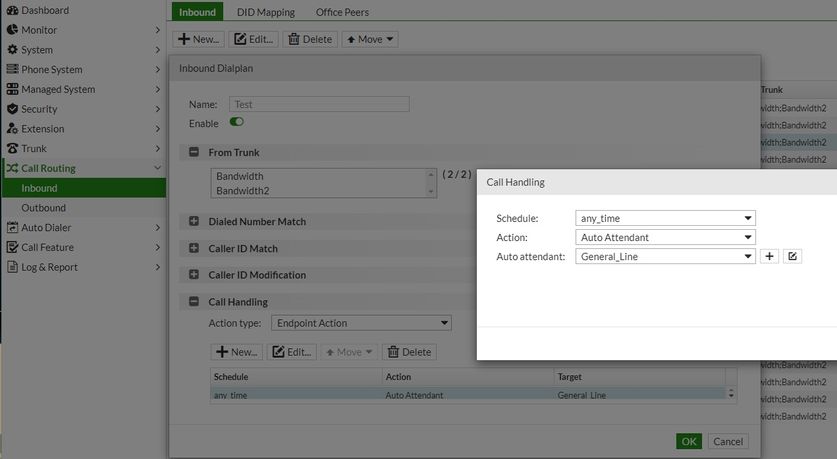Click the Cancel button
This screenshot has height=459, width=837.
pos(728,441)
